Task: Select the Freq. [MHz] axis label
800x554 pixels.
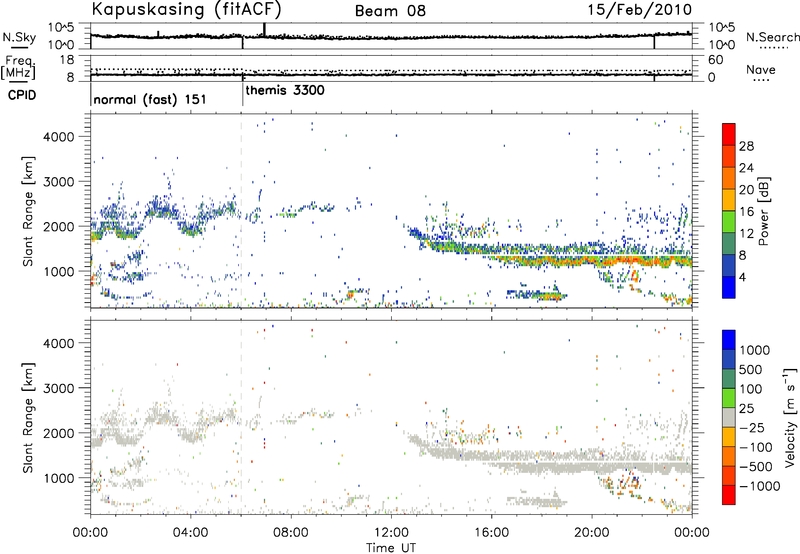Action: tap(19, 68)
